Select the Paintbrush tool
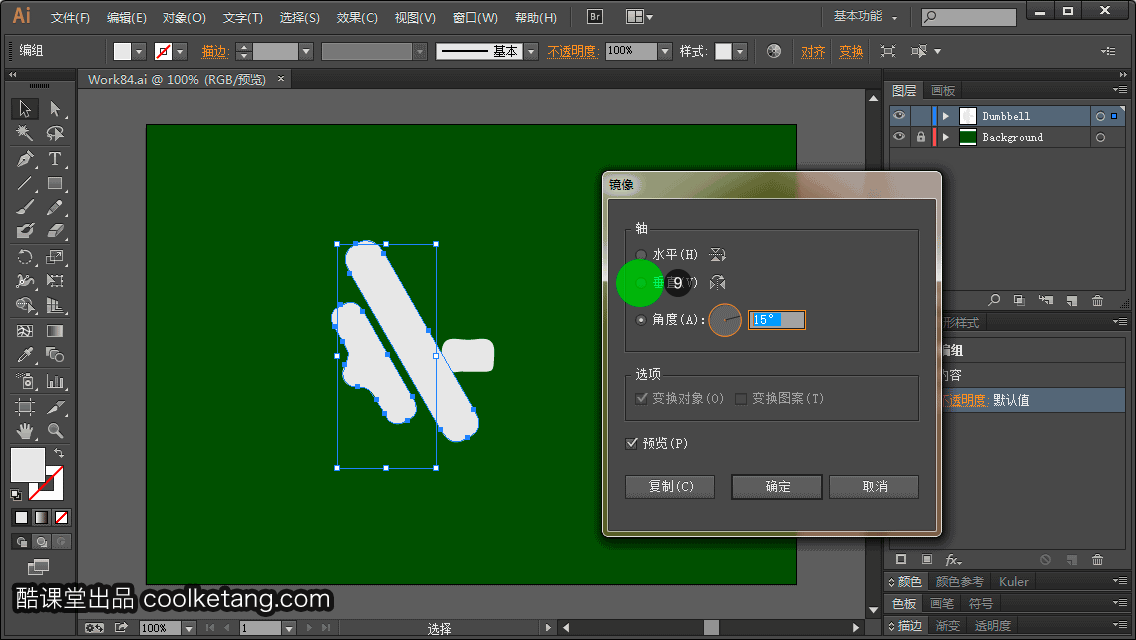 click(25, 207)
